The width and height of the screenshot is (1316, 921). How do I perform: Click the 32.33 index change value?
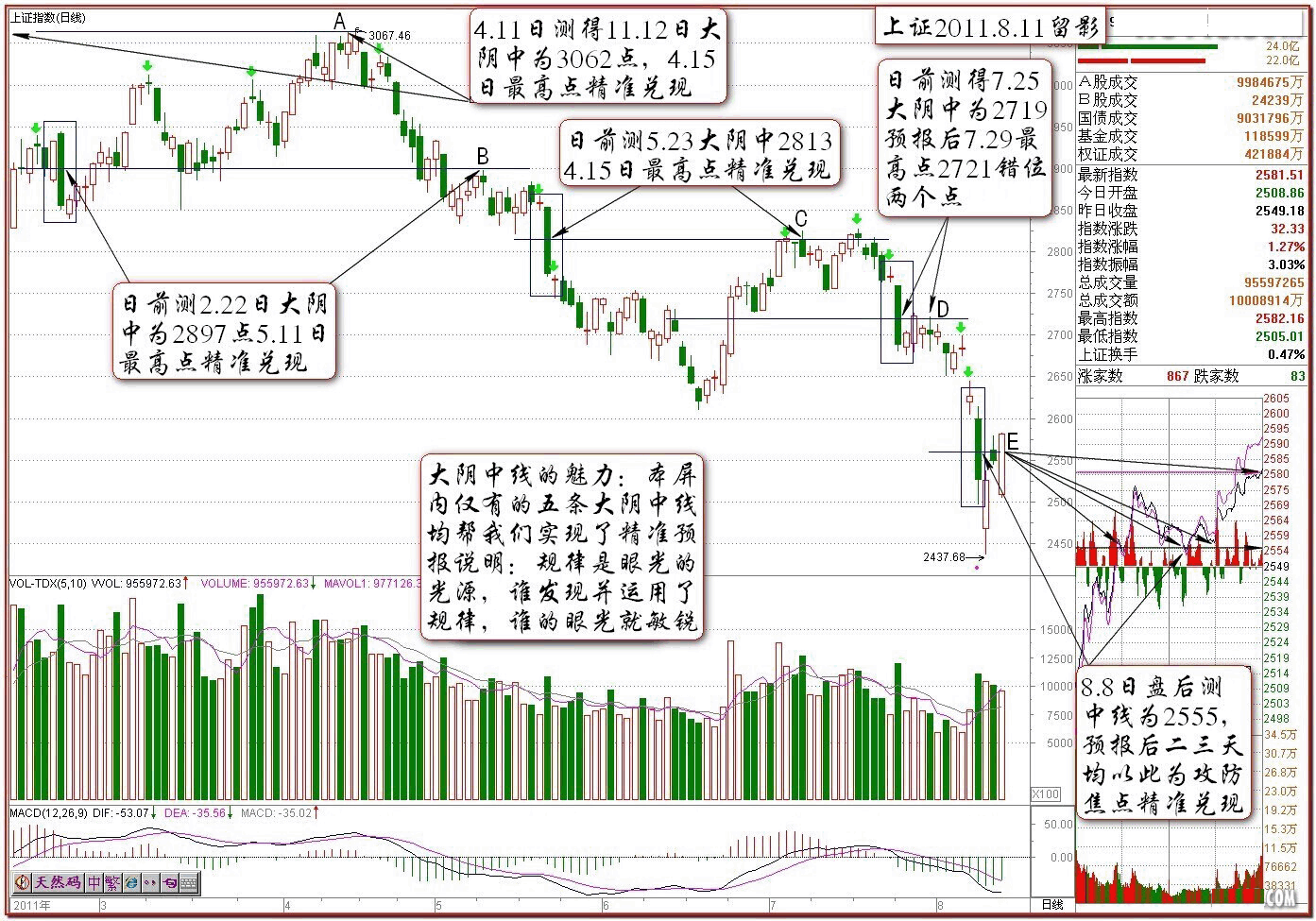click(x=1287, y=229)
